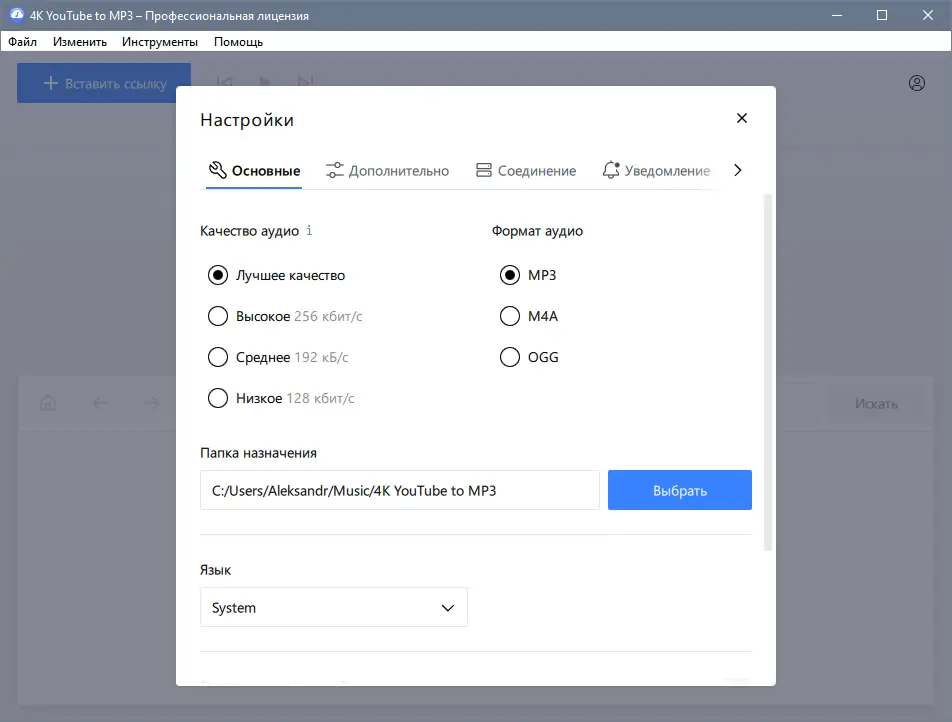Click the 4K YouTube to MP3 app icon

[16, 15]
